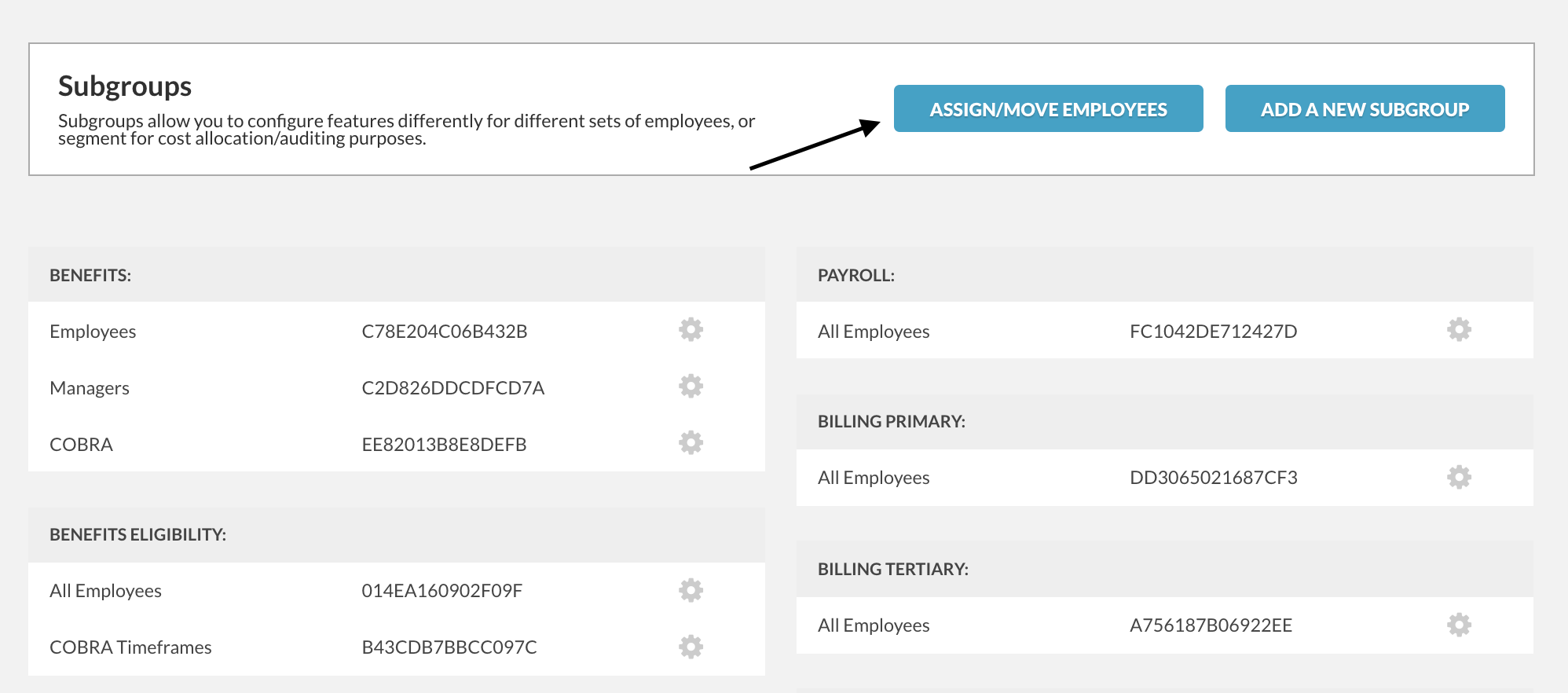Click gear for Billing Tertiary All Employees
The width and height of the screenshot is (1568, 693).
1459,625
